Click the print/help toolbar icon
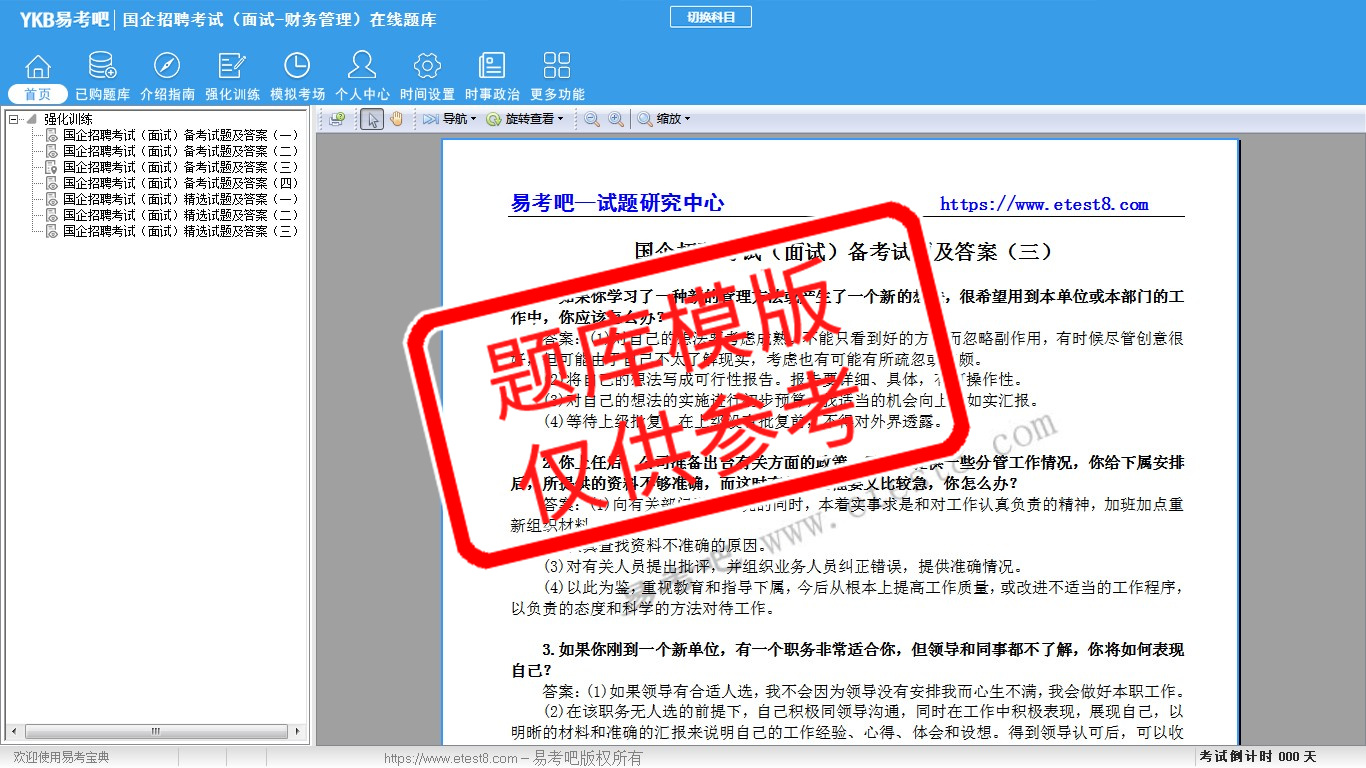Viewport: 1366px width, 768px height. click(337, 119)
